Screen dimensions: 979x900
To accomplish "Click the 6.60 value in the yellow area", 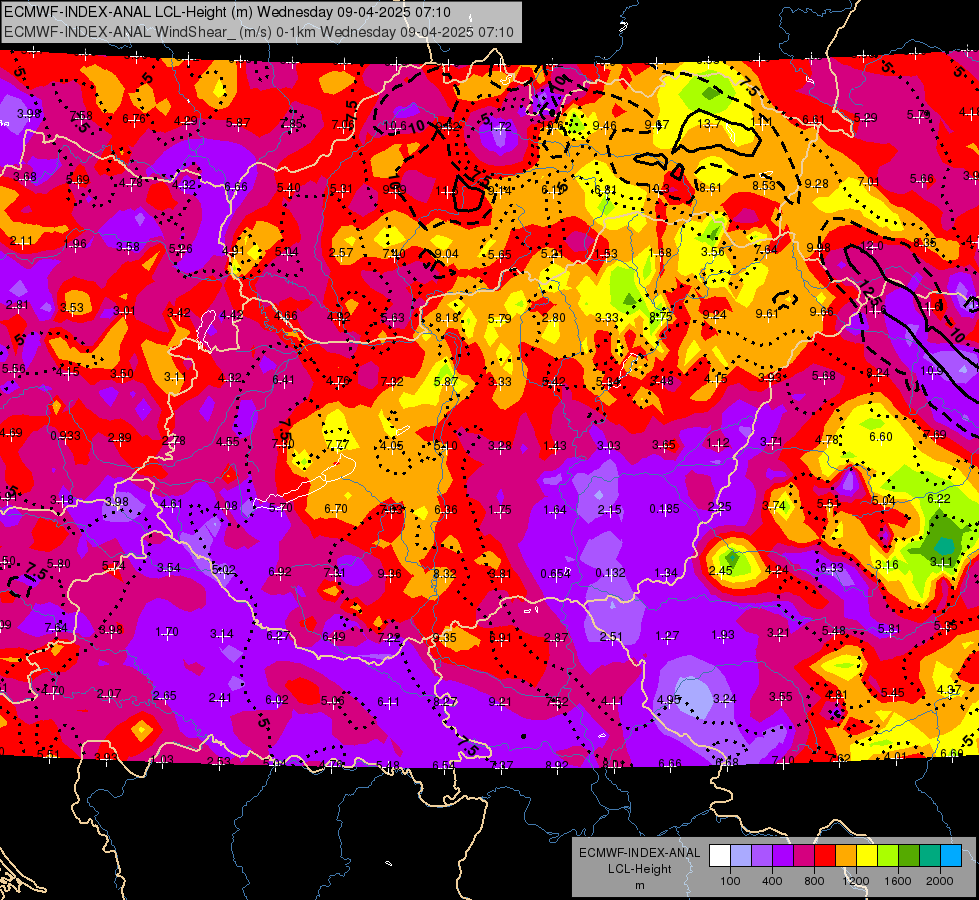I will point(881,437).
